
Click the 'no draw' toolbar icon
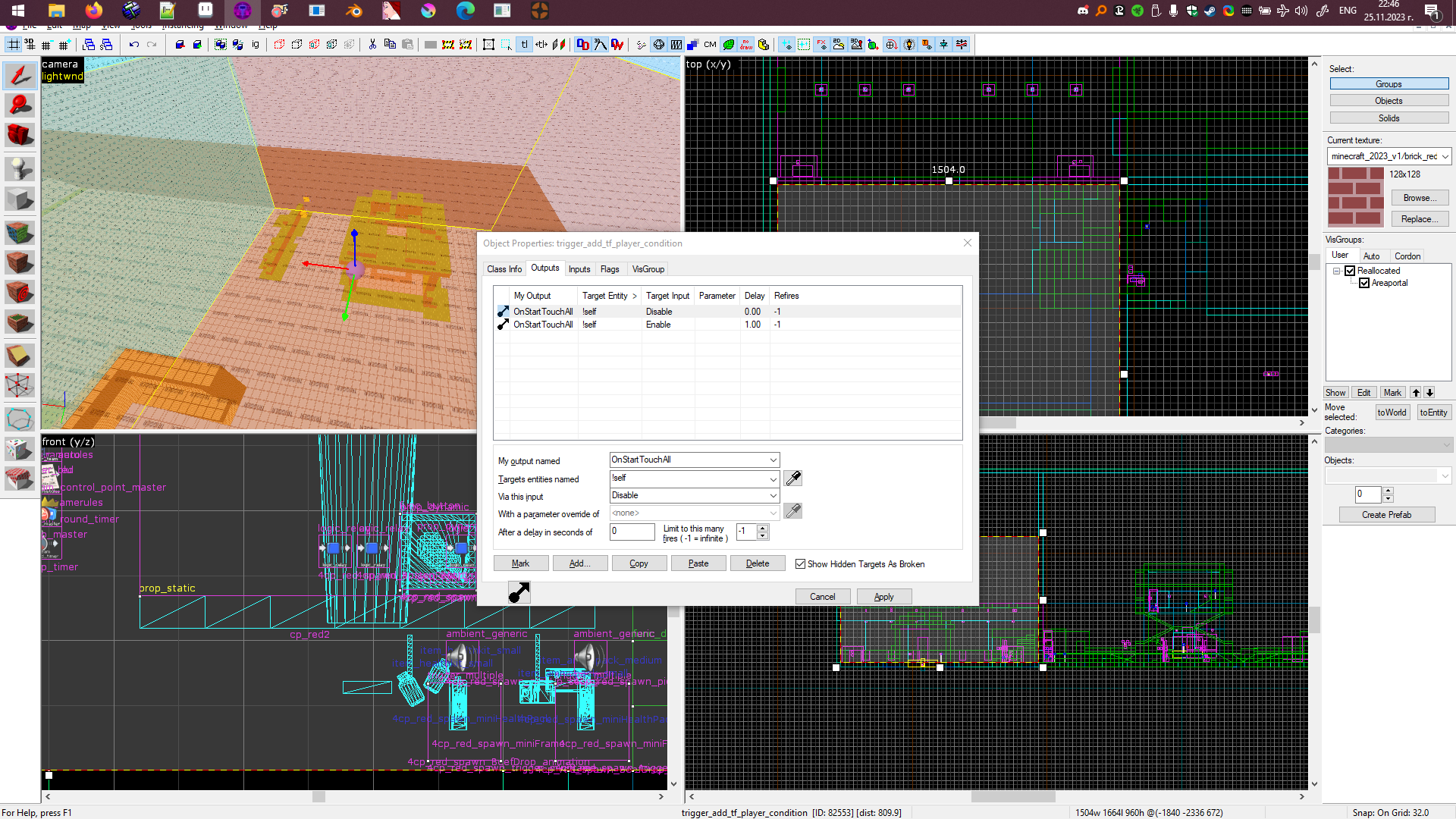pyautogui.click(x=746, y=45)
